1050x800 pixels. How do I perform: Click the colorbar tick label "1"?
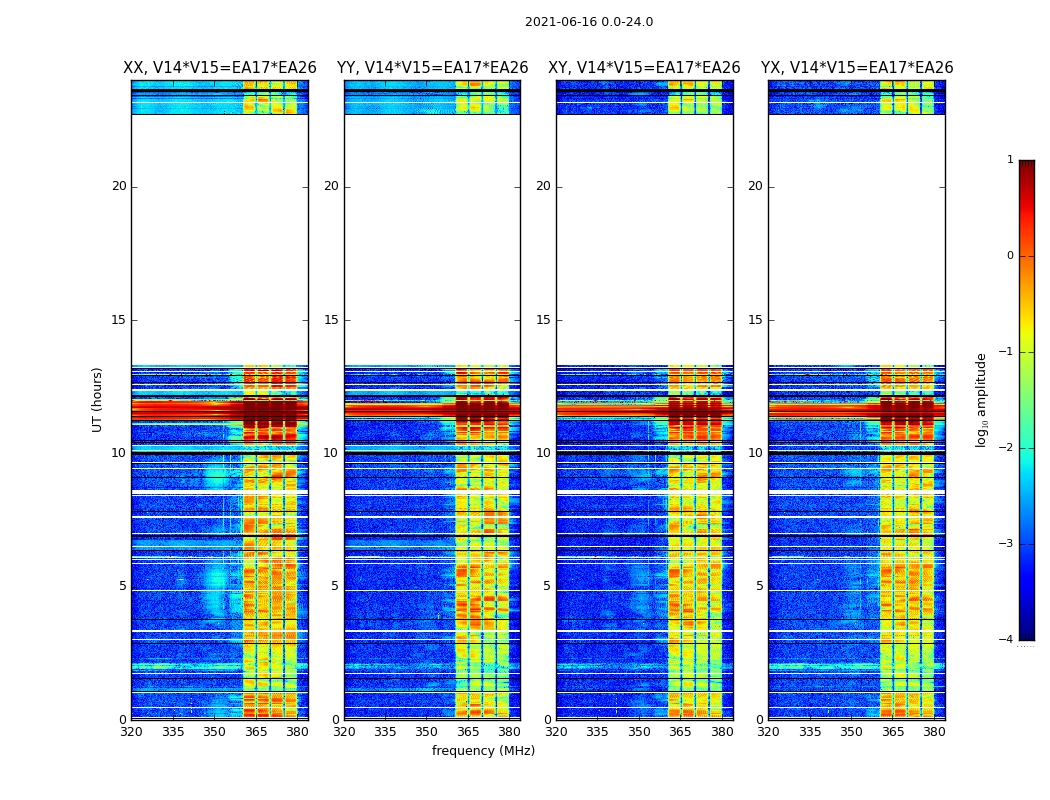pyautogui.click(x=1009, y=160)
